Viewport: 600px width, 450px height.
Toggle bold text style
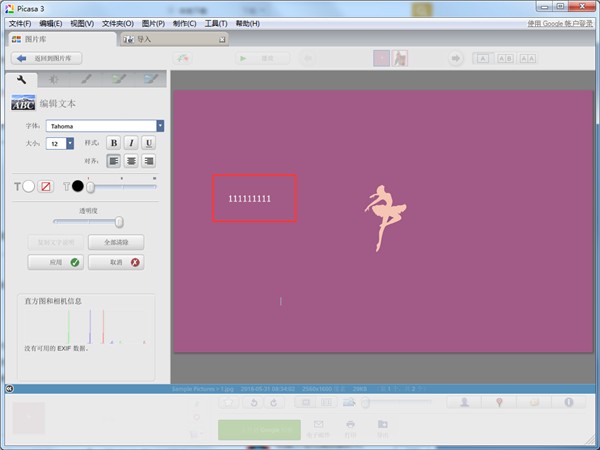click(x=113, y=143)
